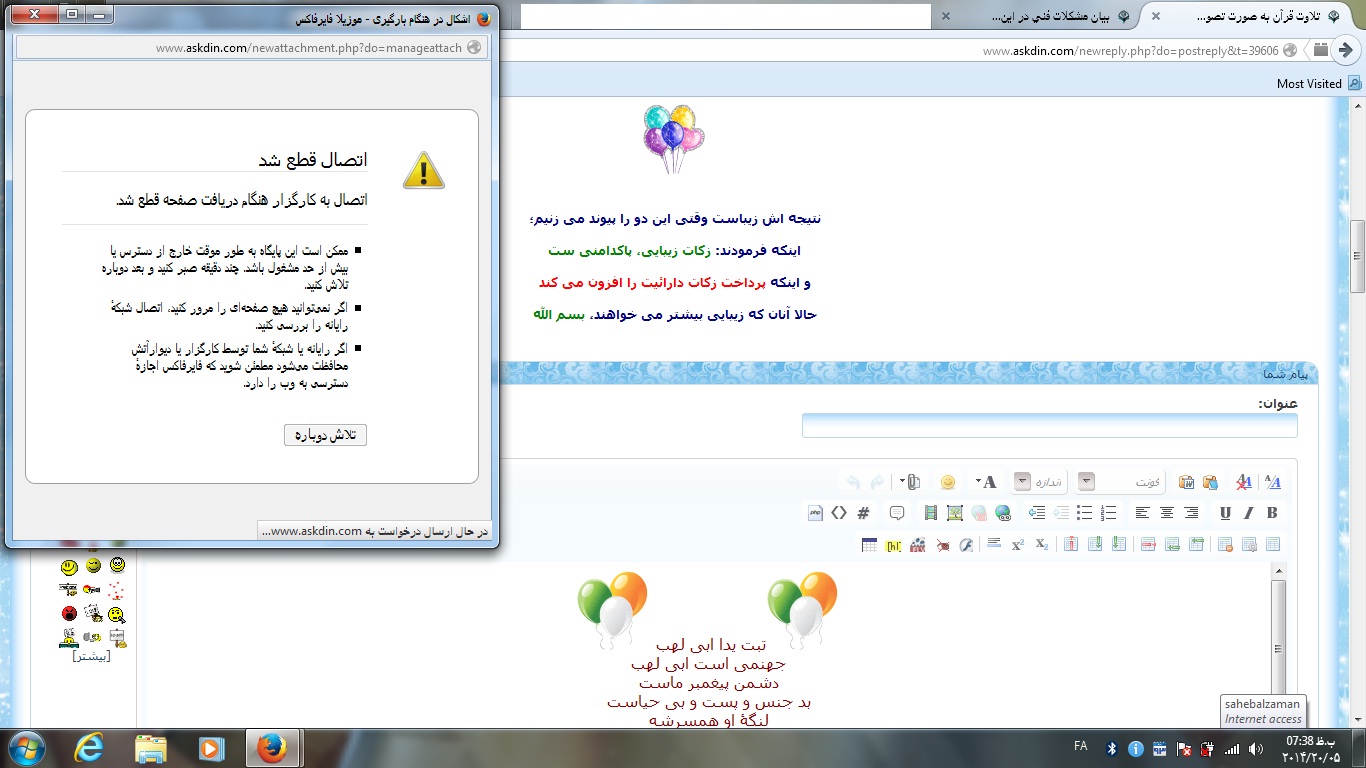
Task: Switch editor mode with A/A icon
Action: (1273, 482)
